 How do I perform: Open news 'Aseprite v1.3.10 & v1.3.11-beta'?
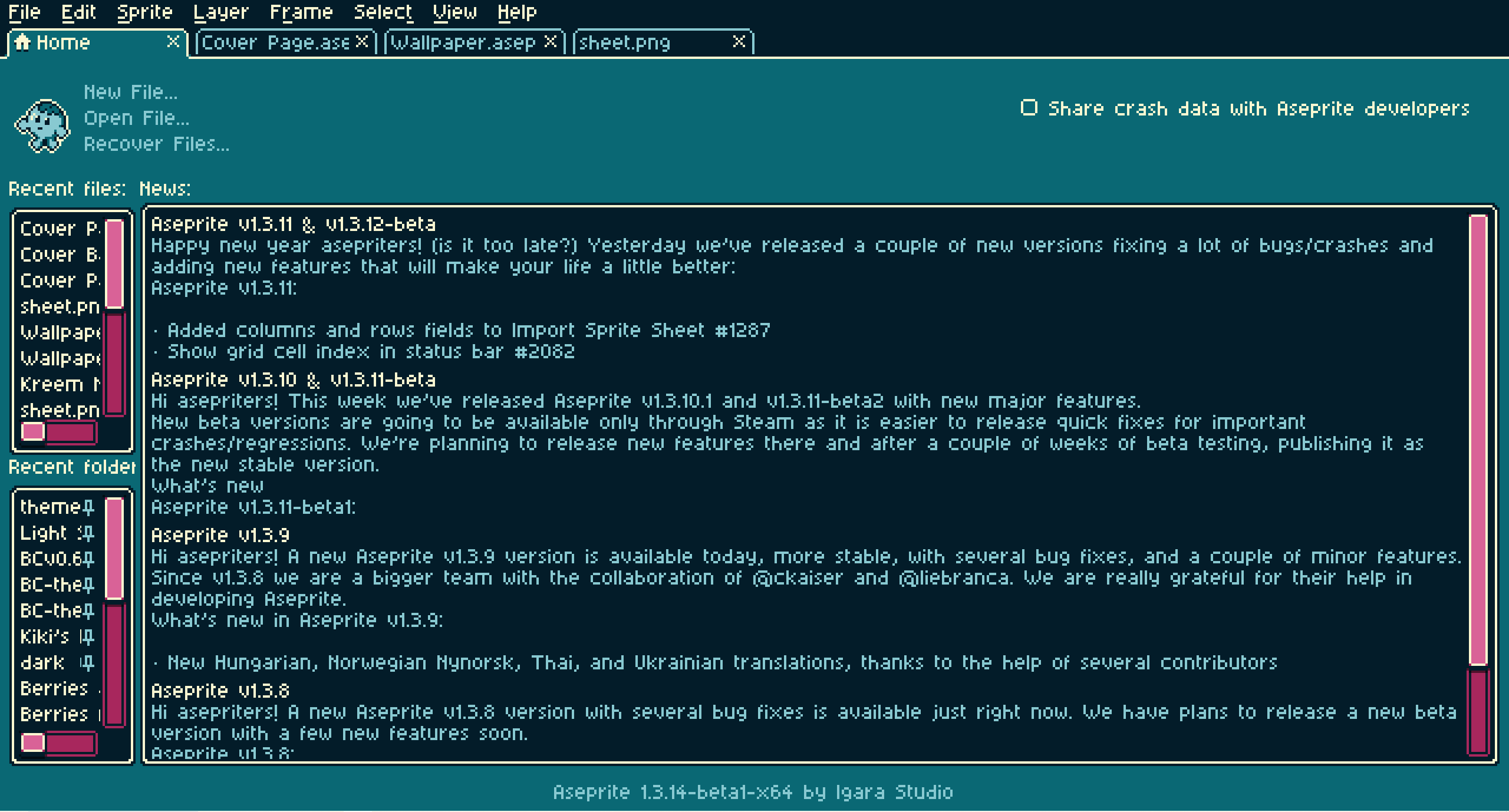[294, 379]
